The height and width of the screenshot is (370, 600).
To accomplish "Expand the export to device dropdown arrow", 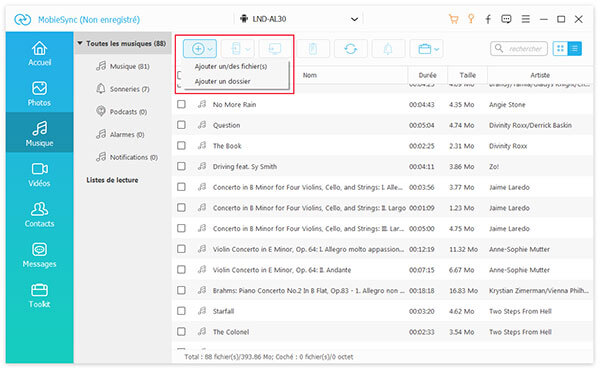I will click(248, 49).
